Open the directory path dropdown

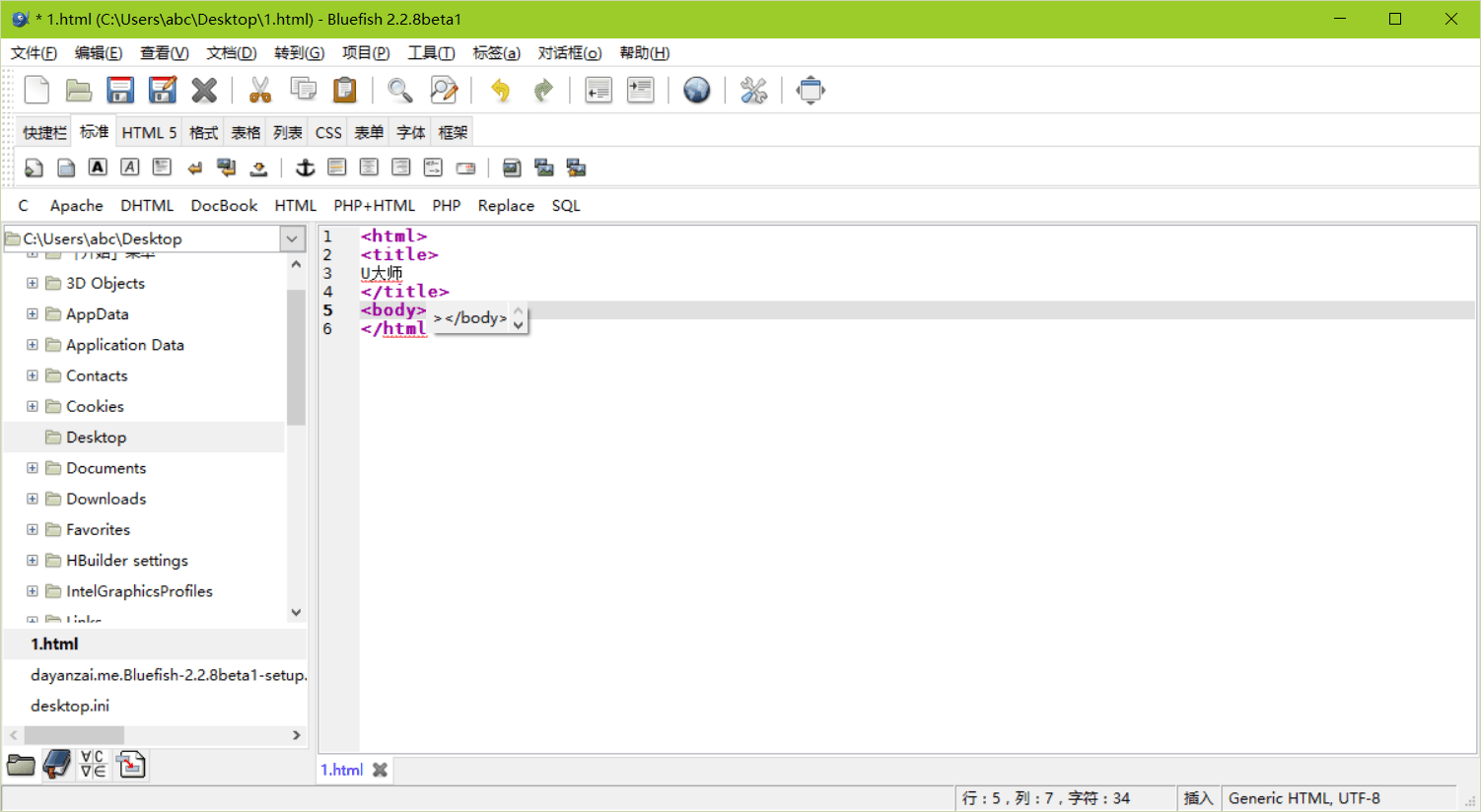292,238
